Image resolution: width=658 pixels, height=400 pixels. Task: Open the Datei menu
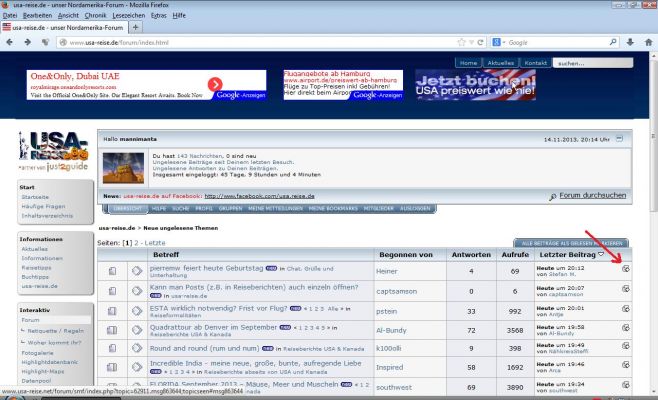[10, 16]
